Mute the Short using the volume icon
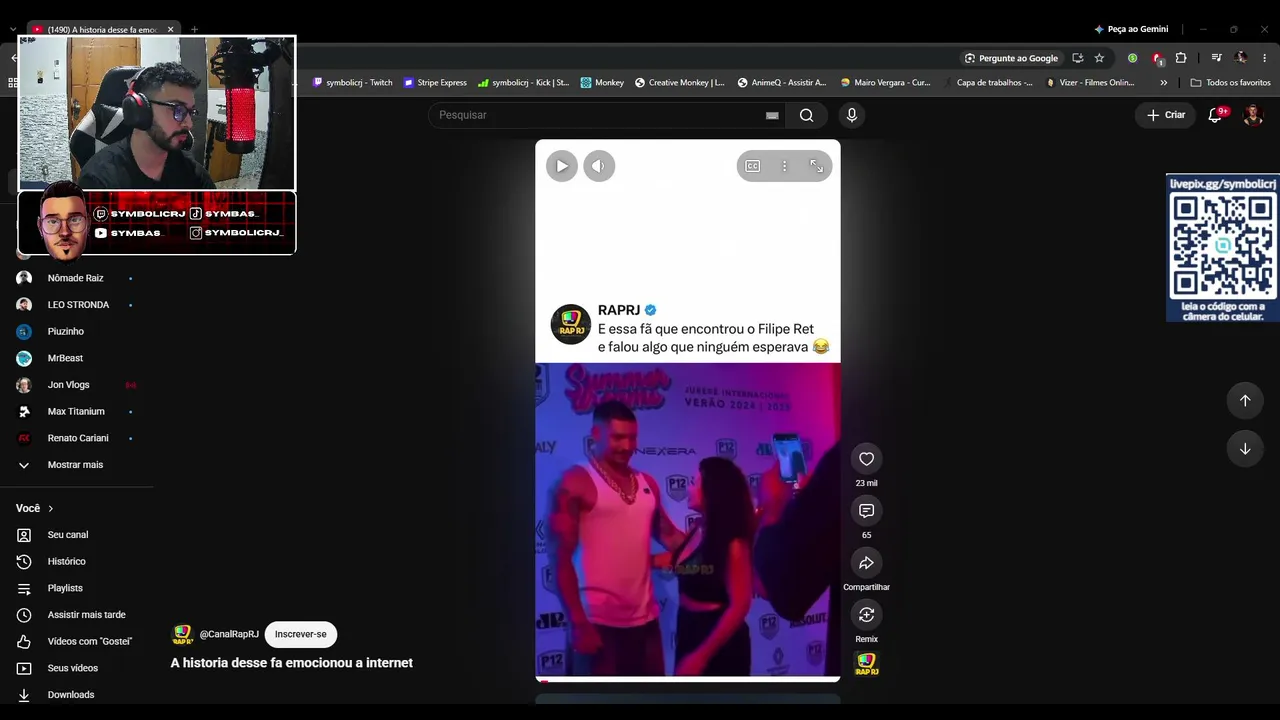The image size is (1280, 720). 599,166
